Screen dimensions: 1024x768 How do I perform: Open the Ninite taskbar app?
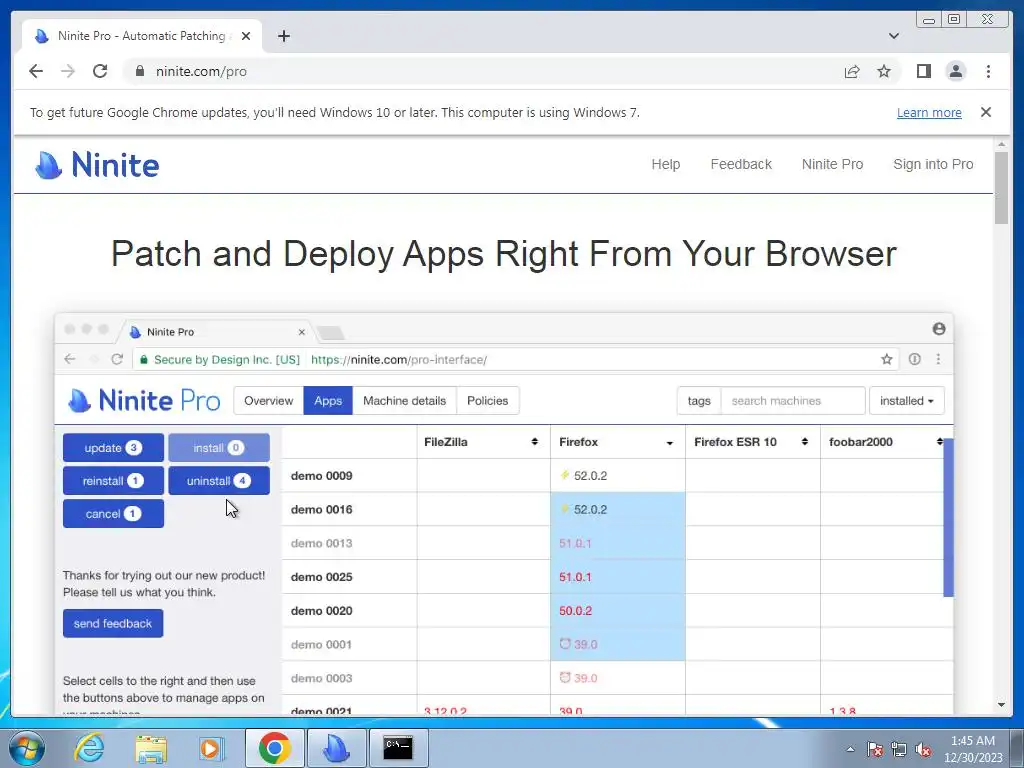click(336, 748)
